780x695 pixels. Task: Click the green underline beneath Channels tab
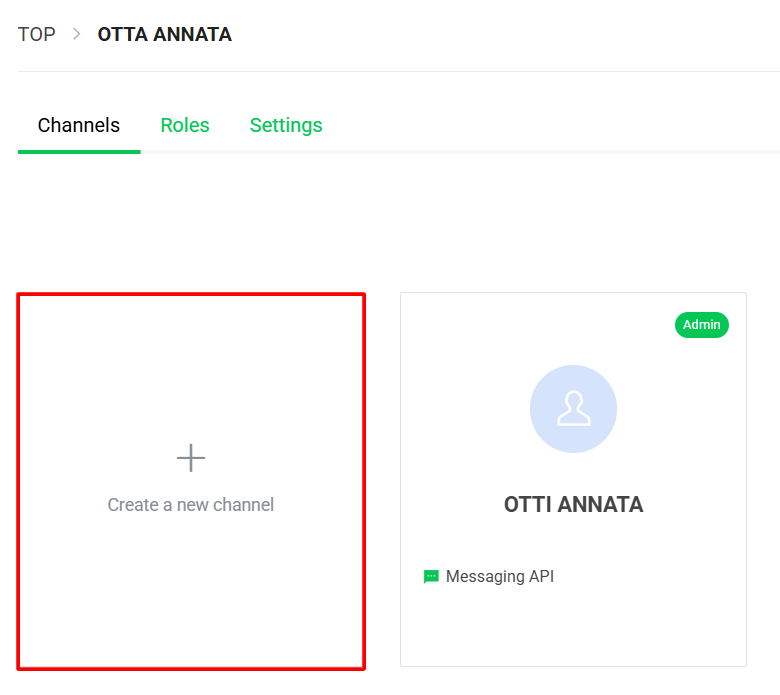click(x=79, y=151)
